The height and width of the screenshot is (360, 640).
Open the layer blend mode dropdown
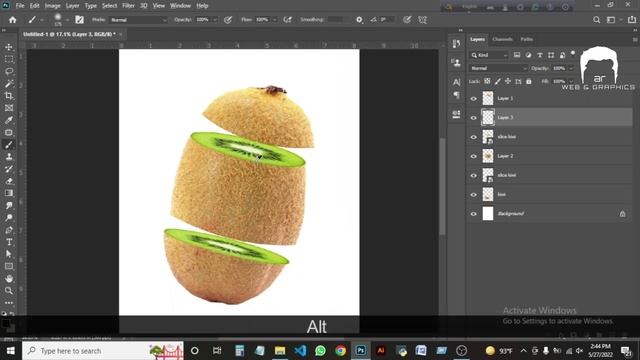[x=498, y=68]
